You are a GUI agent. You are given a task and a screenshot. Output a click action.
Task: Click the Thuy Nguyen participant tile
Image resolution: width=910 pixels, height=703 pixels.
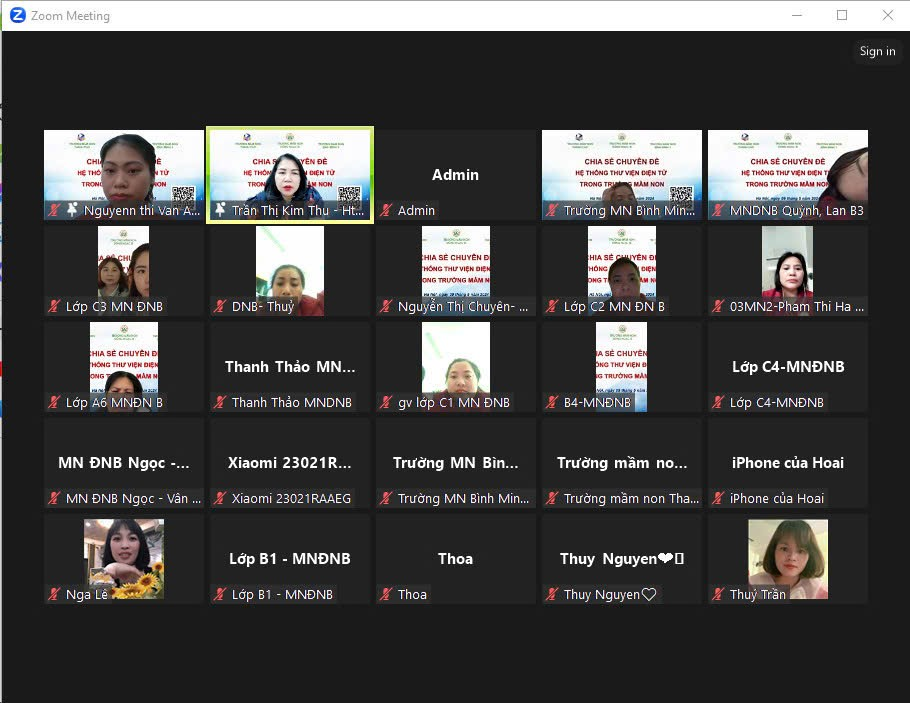click(x=622, y=559)
